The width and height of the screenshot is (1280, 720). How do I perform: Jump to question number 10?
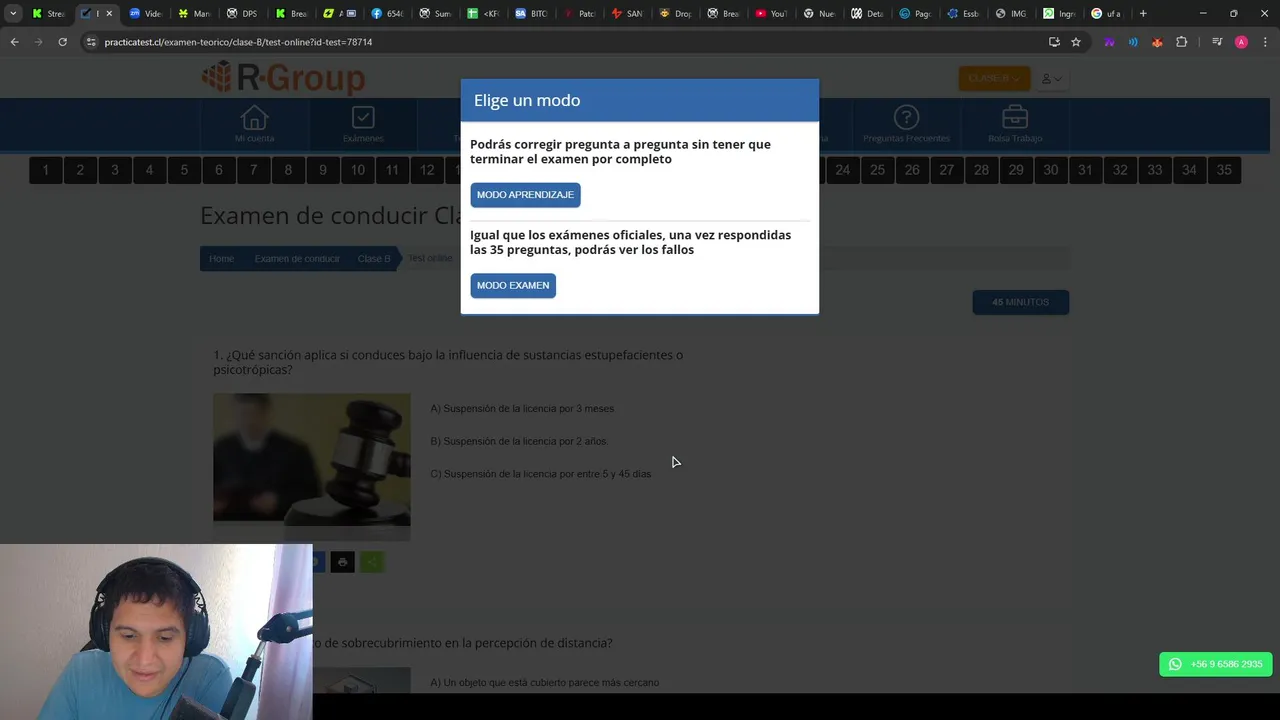pos(357,170)
